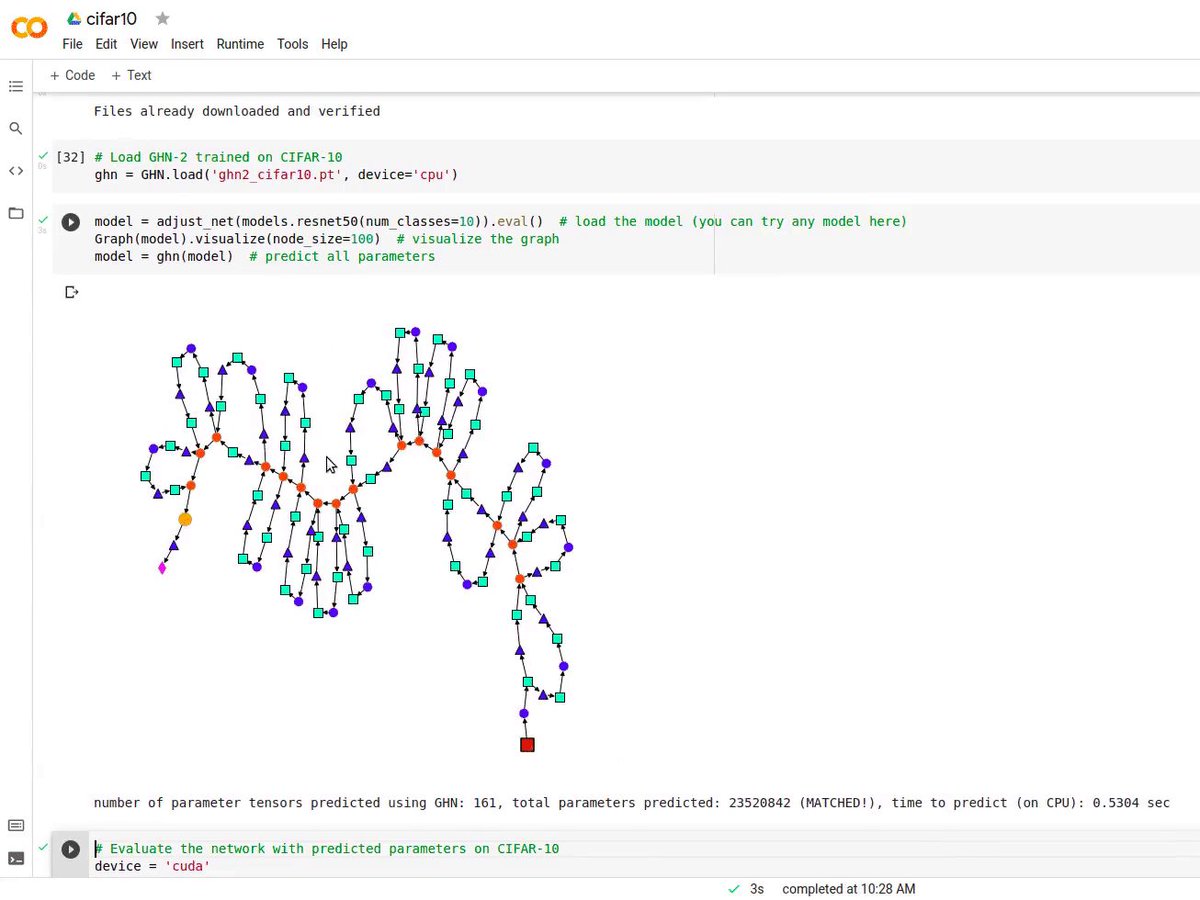Click the output toggle icon below the cell
This screenshot has width=1200, height=900.
pos(71,292)
